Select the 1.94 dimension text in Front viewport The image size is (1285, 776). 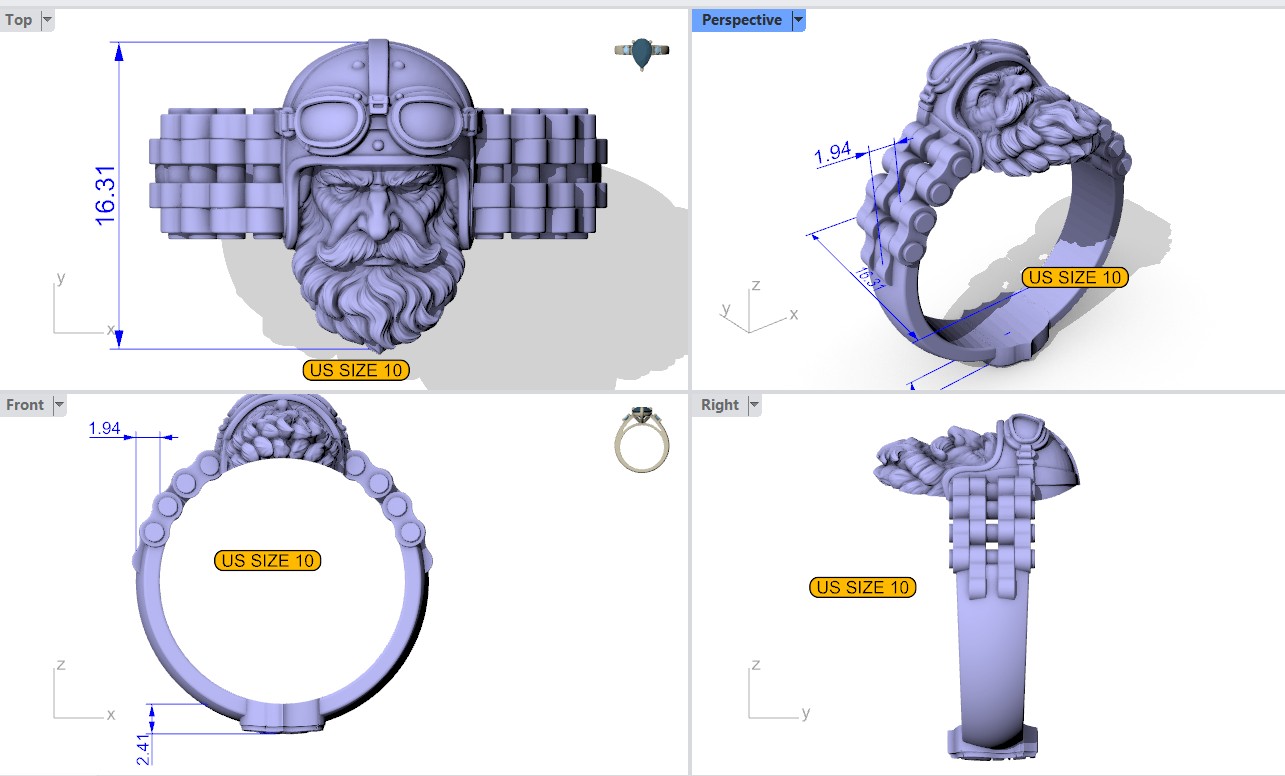pos(105,429)
